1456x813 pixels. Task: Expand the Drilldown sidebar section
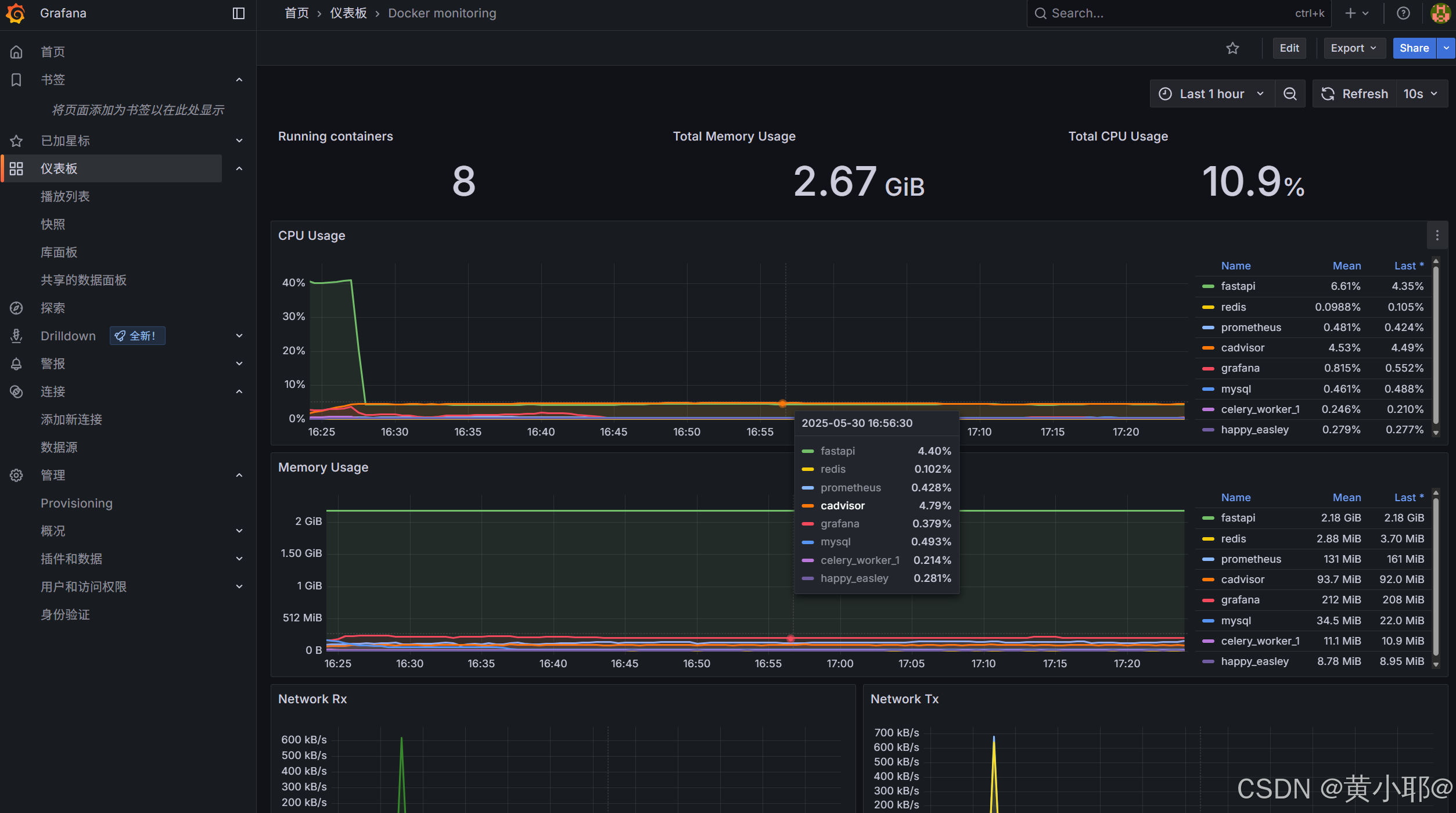pos(239,336)
